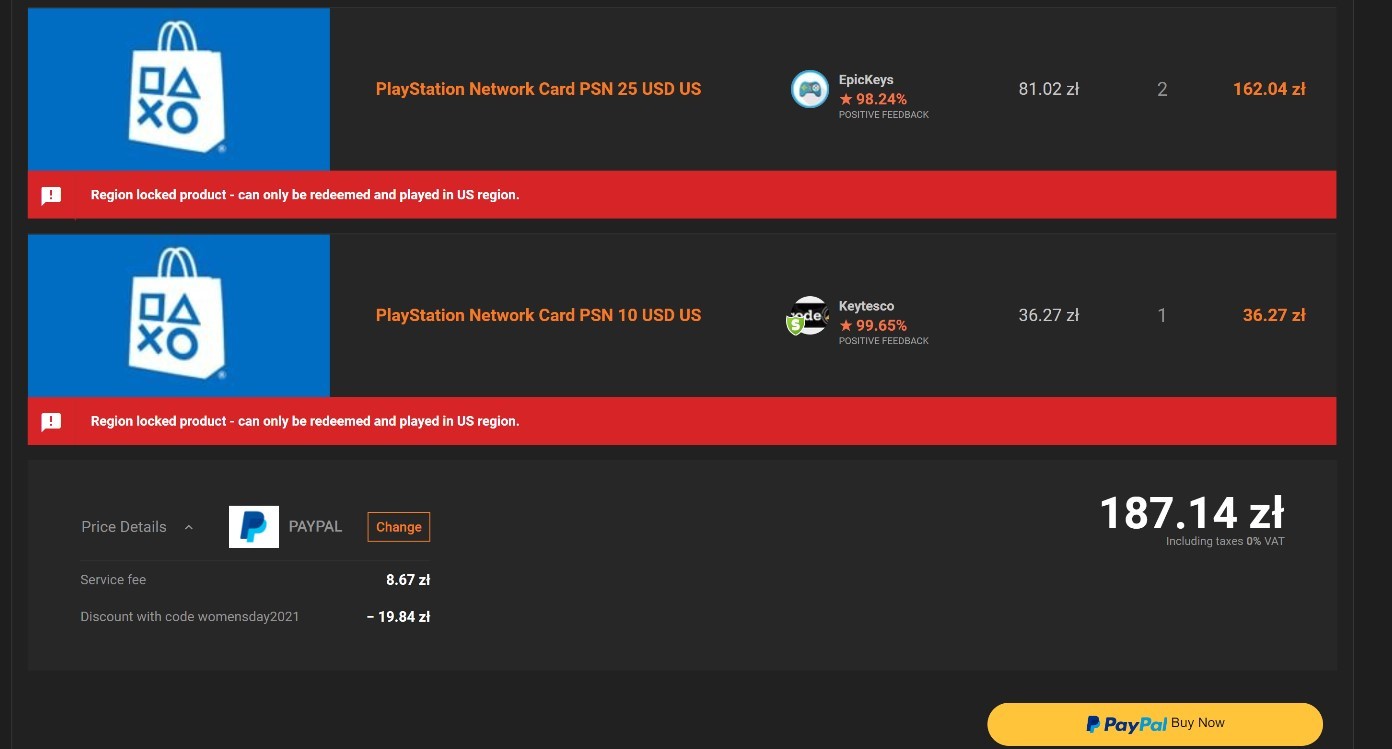Image resolution: width=1392 pixels, height=749 pixels.
Task: Collapse the Price Details chevron
Action: click(x=189, y=527)
